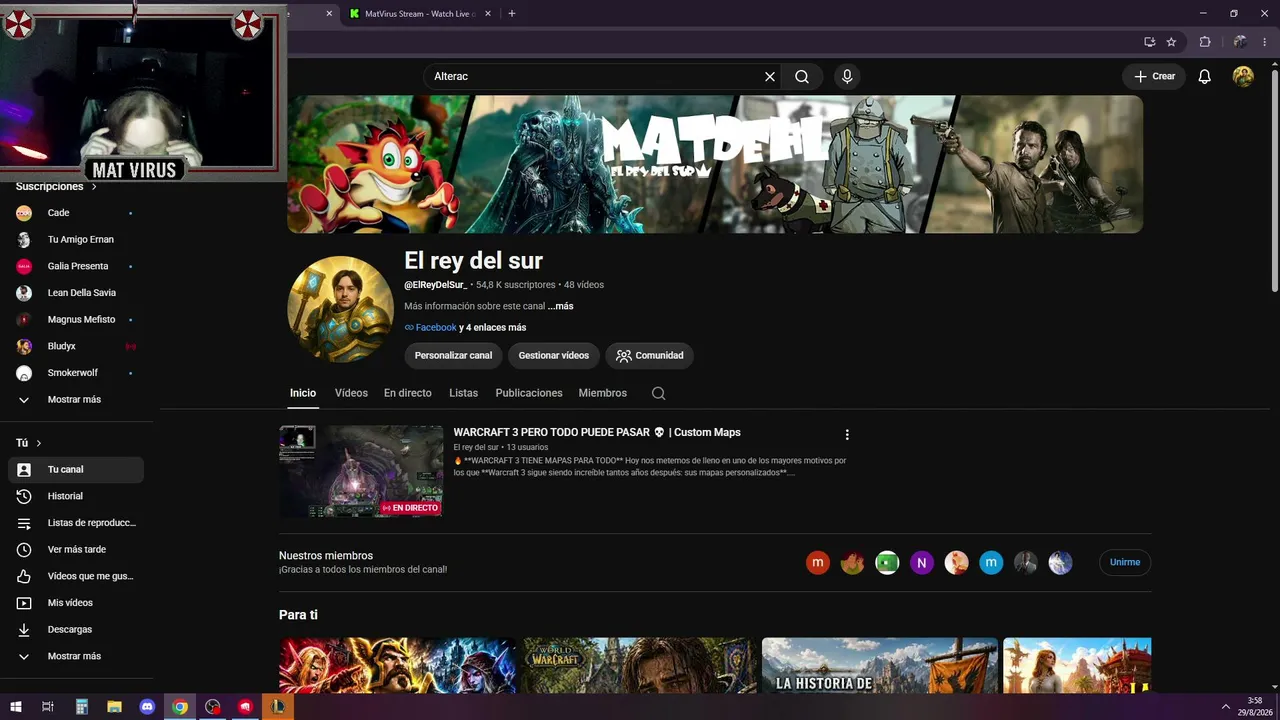Open the Warcraft 3 live stream thumbnail
Image resolution: width=1280 pixels, height=720 pixels.
361,471
